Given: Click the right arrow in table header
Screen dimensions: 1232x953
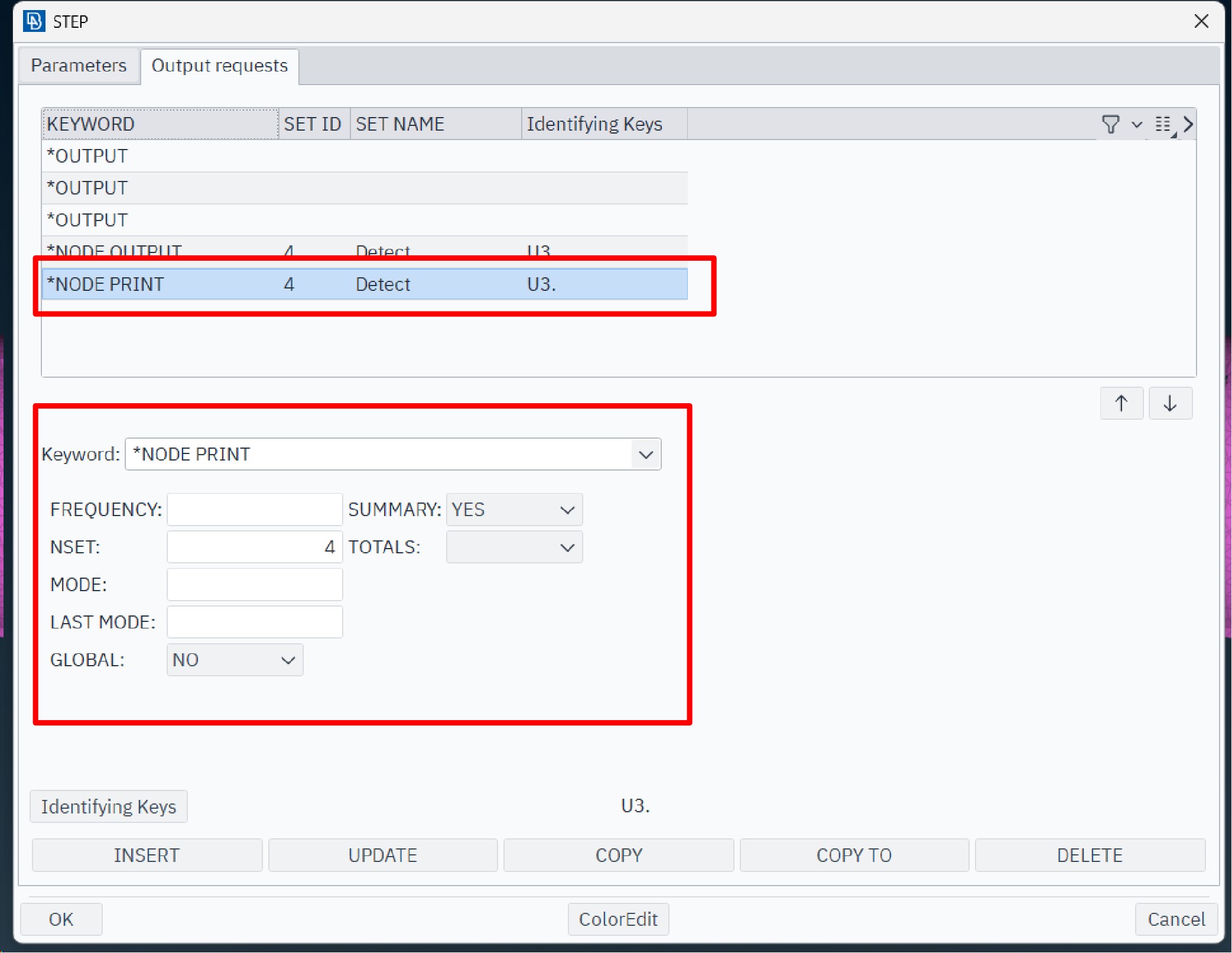Looking at the screenshot, I should [x=1188, y=124].
